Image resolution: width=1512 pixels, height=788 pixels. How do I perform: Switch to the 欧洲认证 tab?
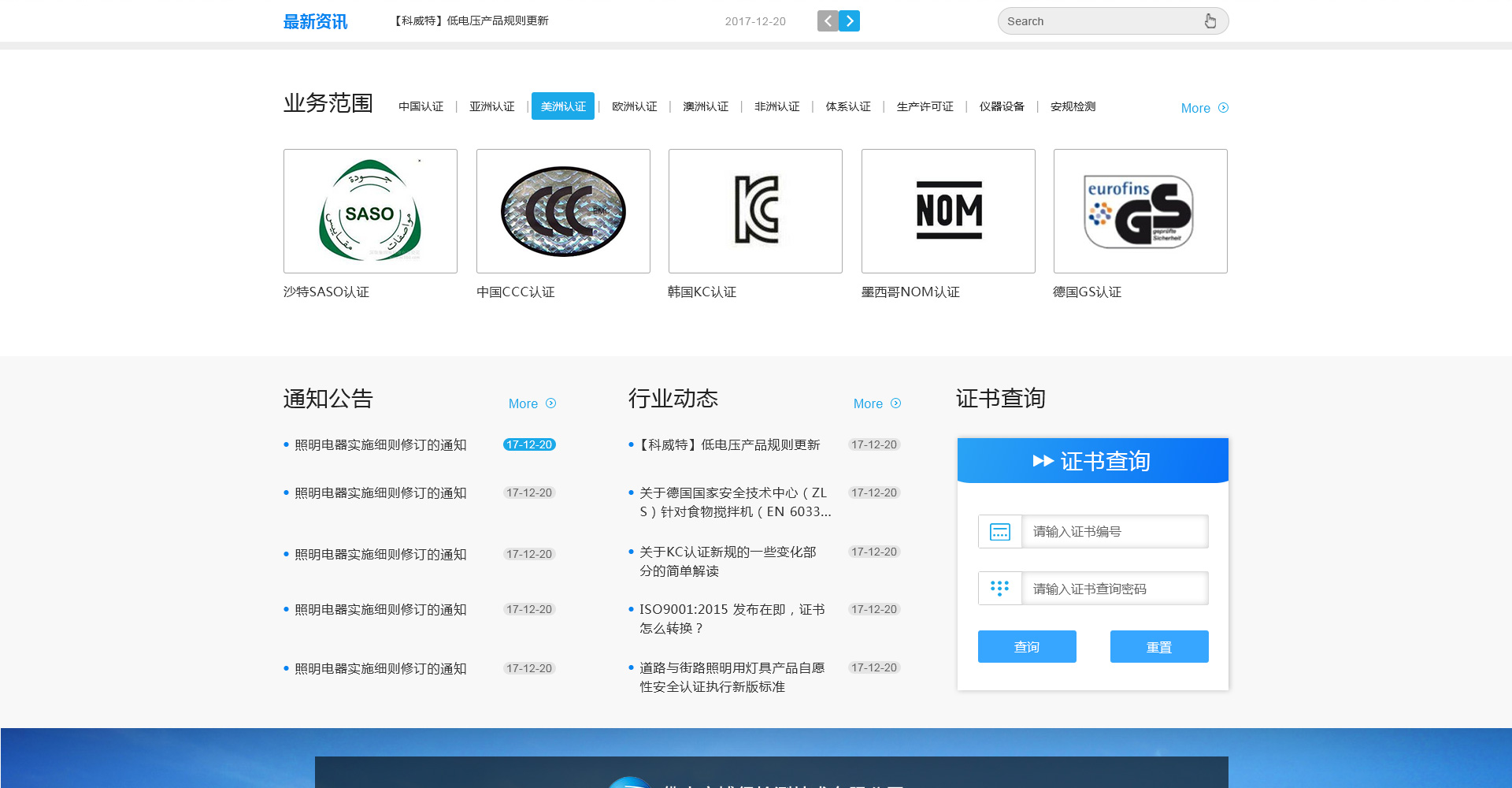click(x=634, y=106)
